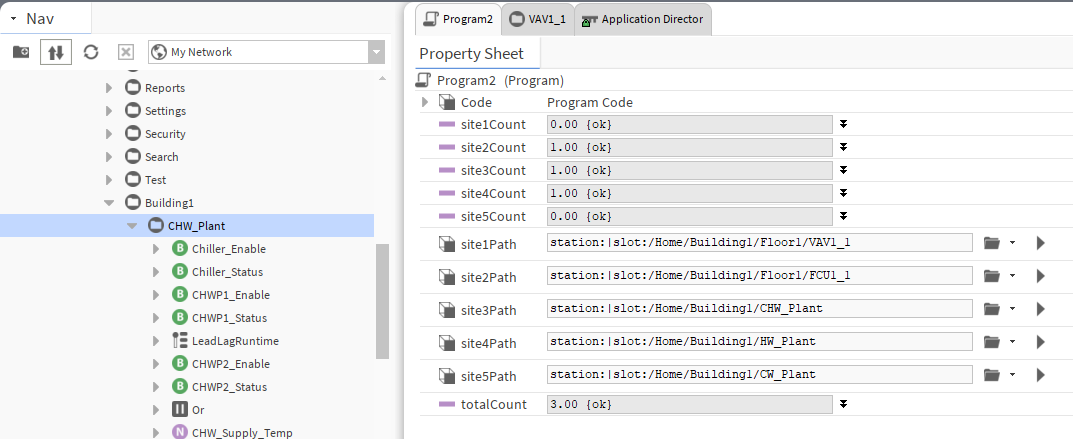Click the LeadLagRuntime component icon
This screenshot has width=1073, height=439.
180,341
